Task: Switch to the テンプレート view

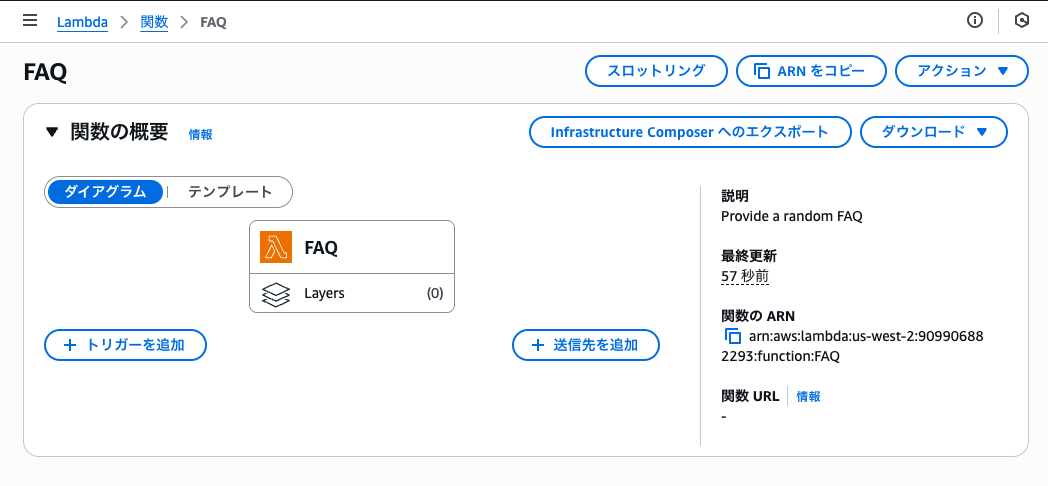Action: coord(230,192)
